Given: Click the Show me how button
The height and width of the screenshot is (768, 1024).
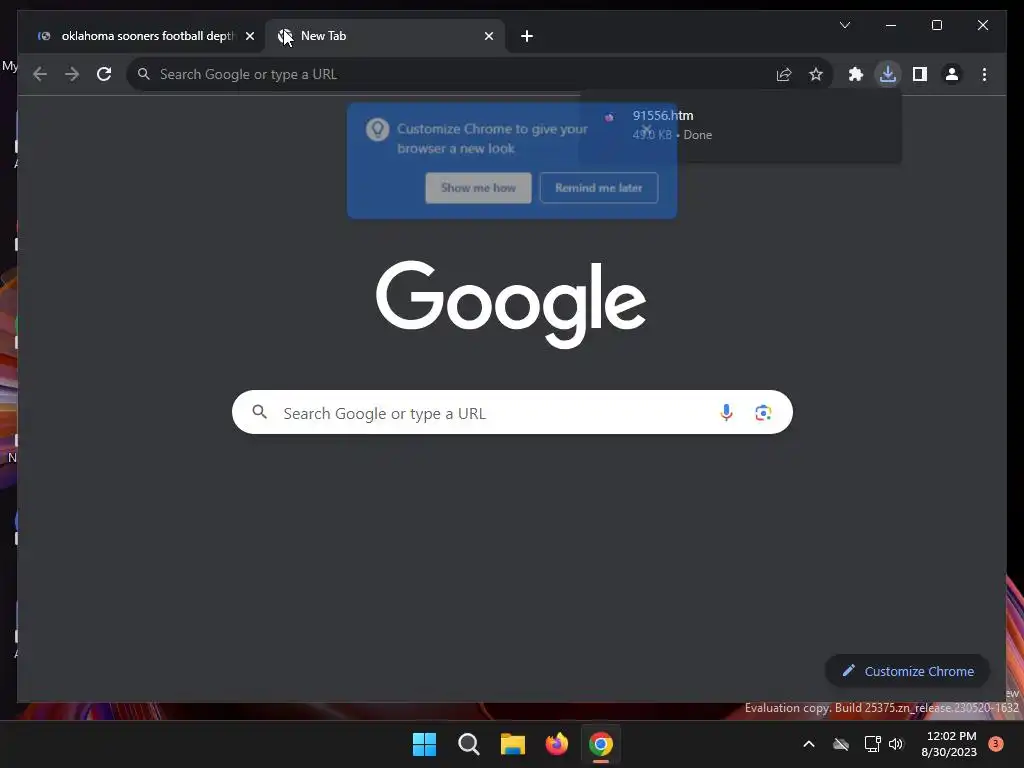Looking at the screenshot, I should 478,188.
